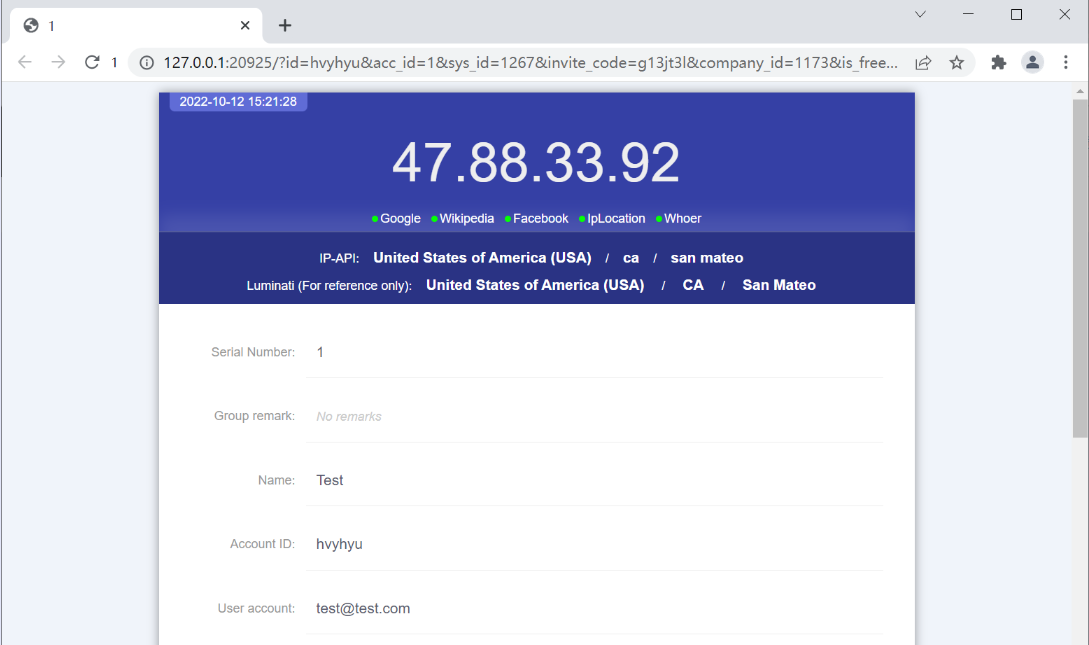The width and height of the screenshot is (1089, 645).
Task: Open the IpLocation lookup link
Action: (616, 218)
